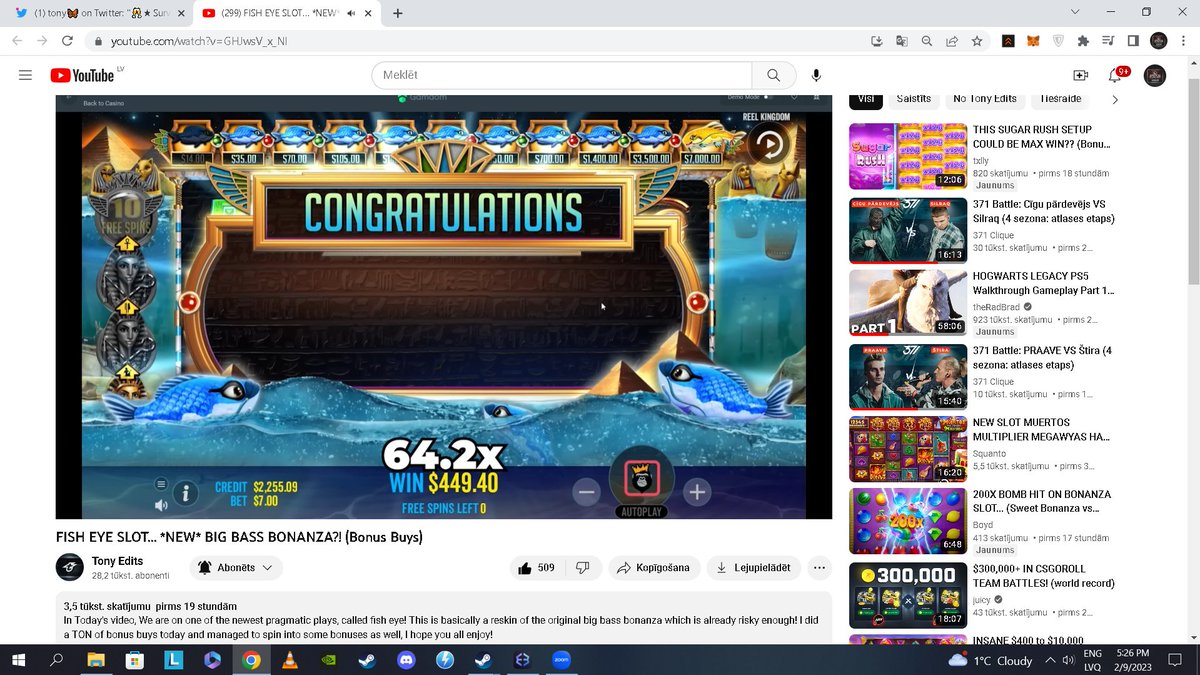Toggle the Chrome side panel icon
Viewport: 1200px width, 675px height.
pyautogui.click(x=1133, y=41)
